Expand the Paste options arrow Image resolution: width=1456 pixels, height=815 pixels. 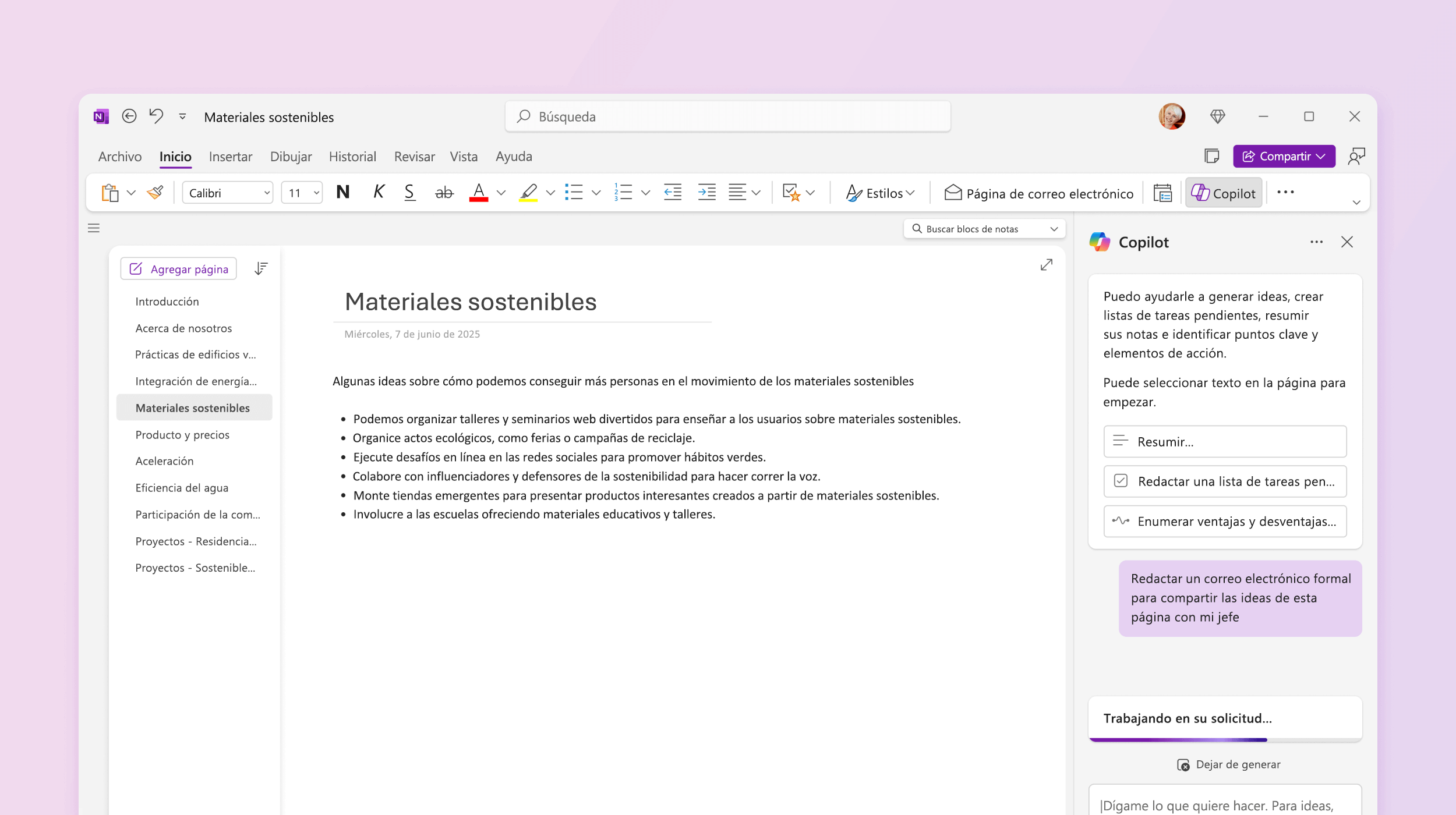pyautogui.click(x=131, y=193)
